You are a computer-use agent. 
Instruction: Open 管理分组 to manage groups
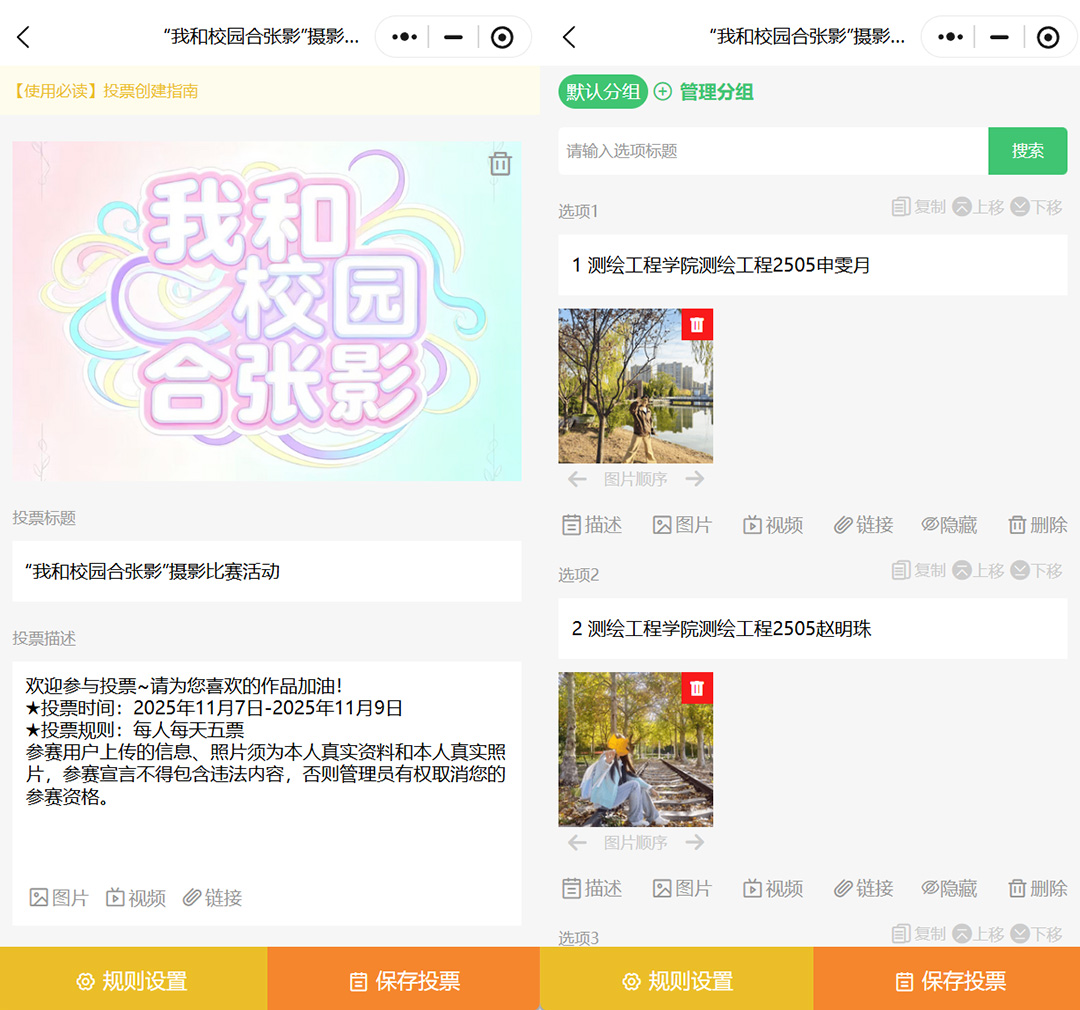pos(704,92)
